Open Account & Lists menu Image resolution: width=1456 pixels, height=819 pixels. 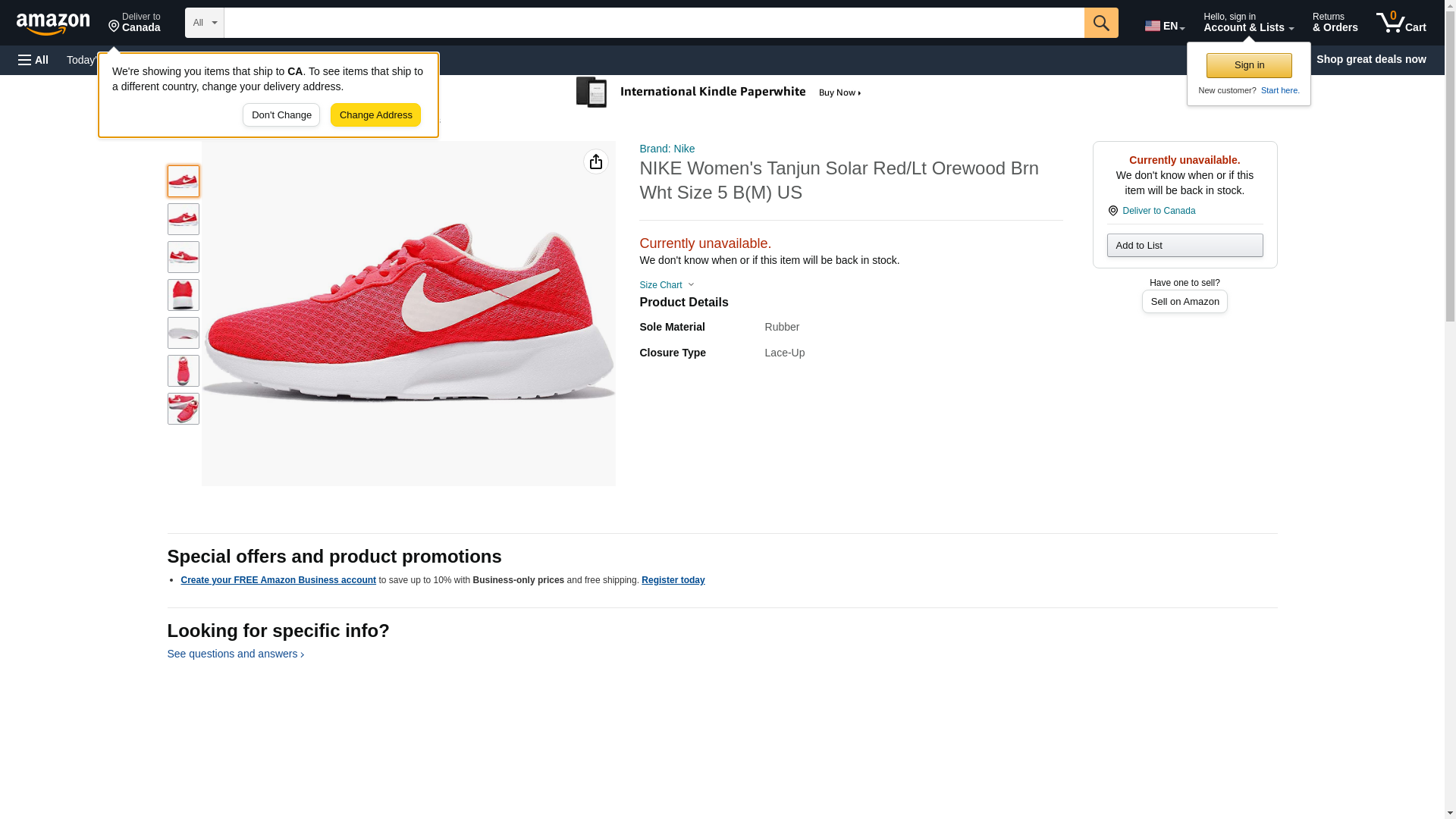pos(1247,23)
